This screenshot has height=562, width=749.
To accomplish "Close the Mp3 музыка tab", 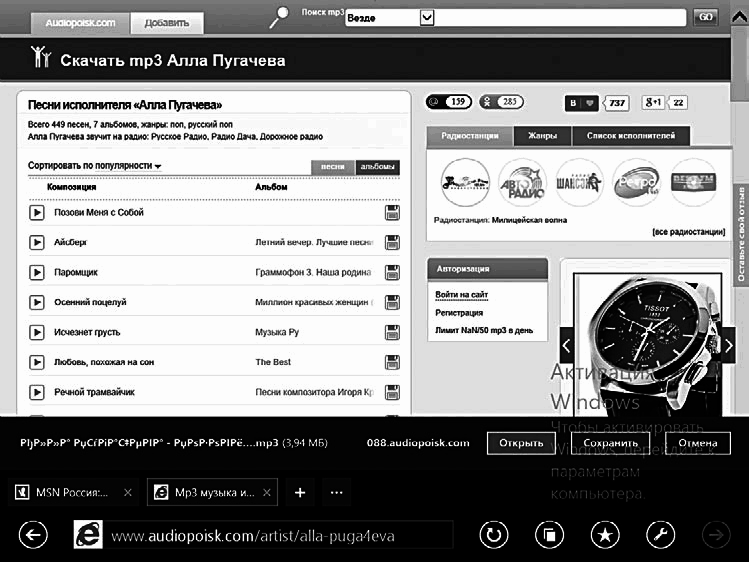I will click(267, 492).
